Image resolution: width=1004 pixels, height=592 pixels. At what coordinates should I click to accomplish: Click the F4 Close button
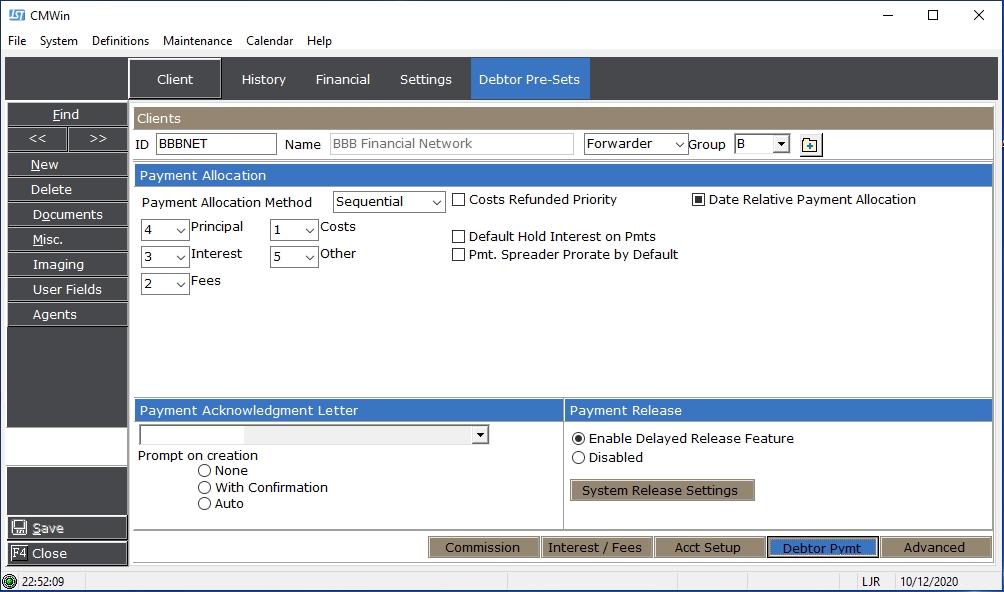(67, 553)
